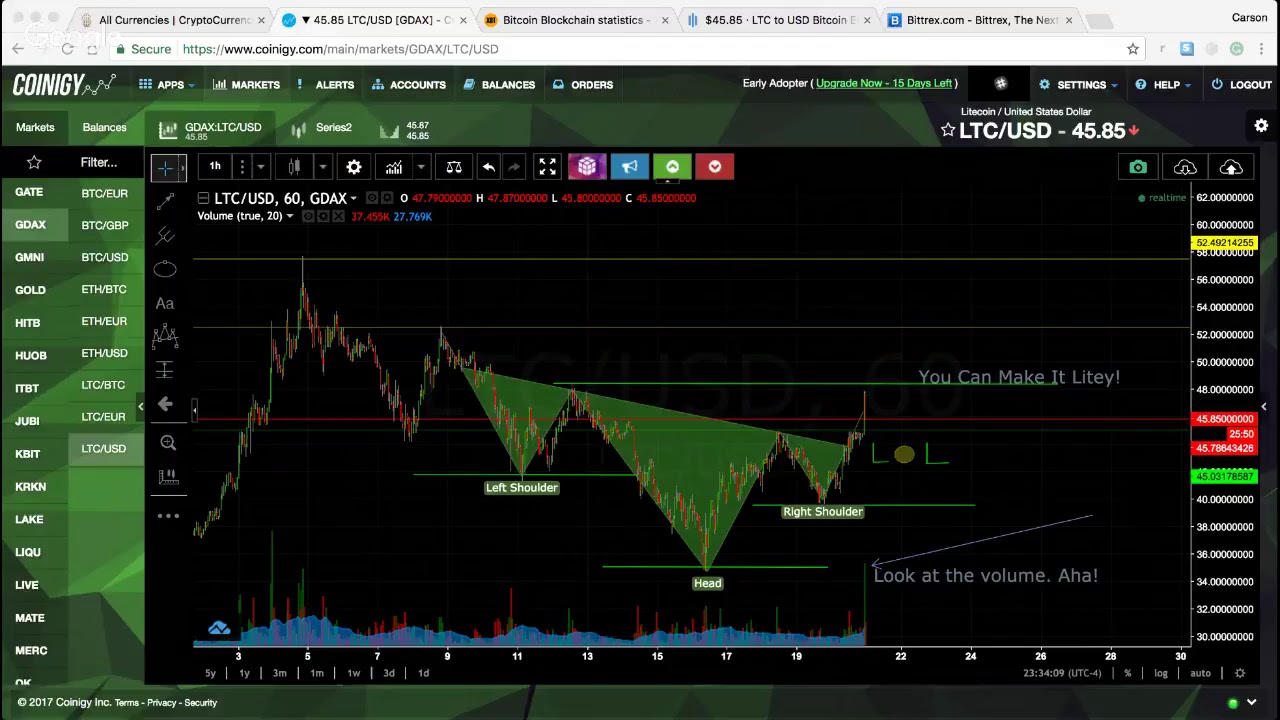This screenshot has width=1280, height=720.
Task: Select the ETH/BTC market pair
Action: click(104, 289)
